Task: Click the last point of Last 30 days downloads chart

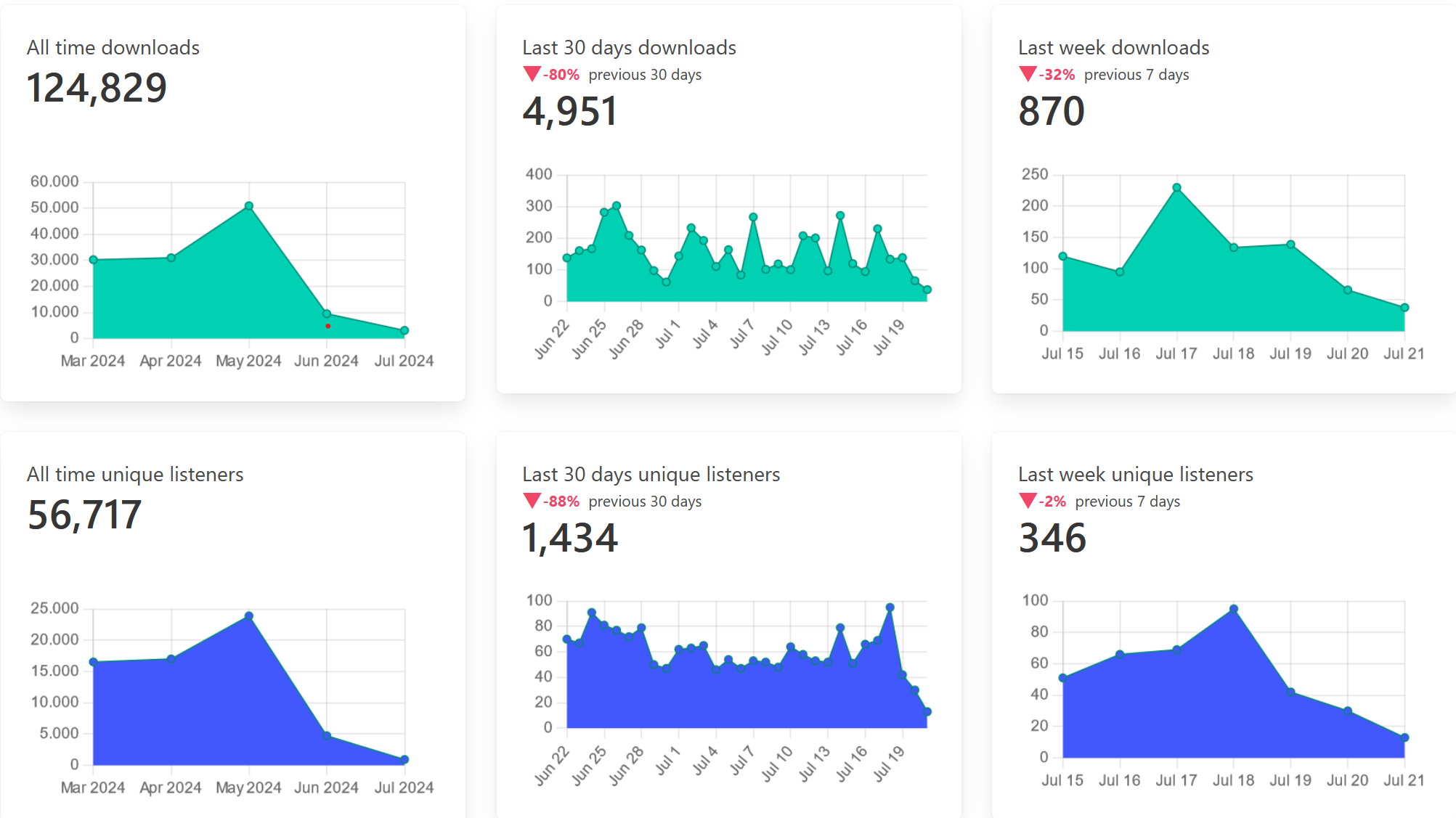Action: [927, 290]
